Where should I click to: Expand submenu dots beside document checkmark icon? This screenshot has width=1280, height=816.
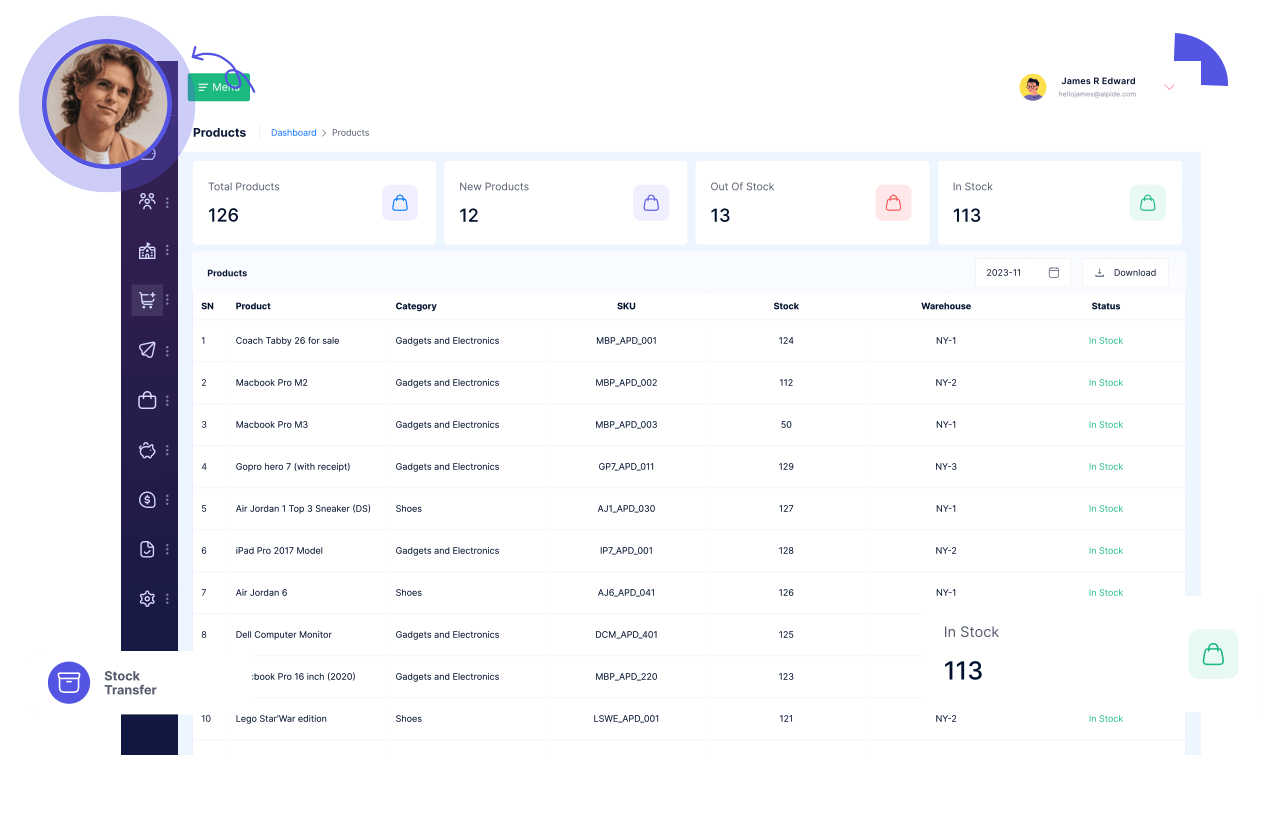(x=167, y=549)
